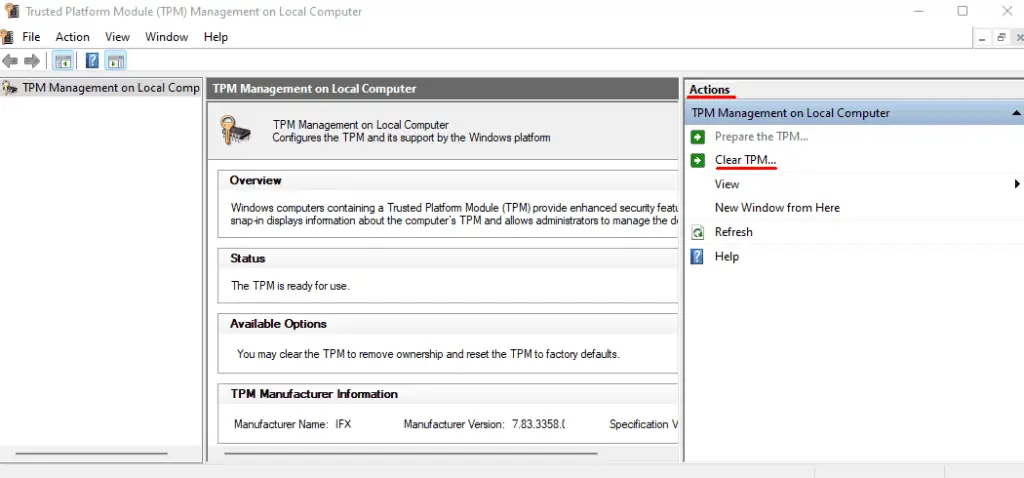
Task: Click the Help question mark icon in Actions
Action: point(697,256)
